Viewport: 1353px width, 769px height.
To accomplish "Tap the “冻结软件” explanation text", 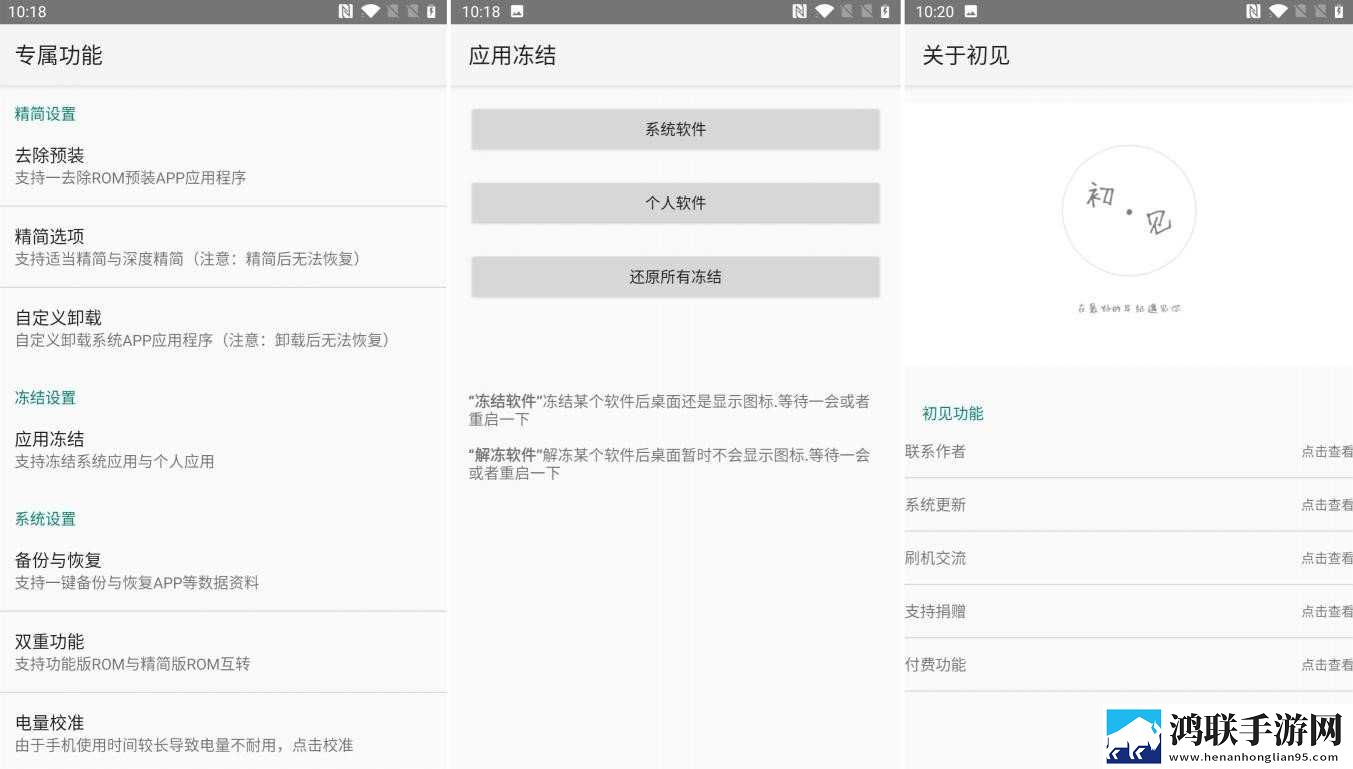I will (x=670, y=410).
